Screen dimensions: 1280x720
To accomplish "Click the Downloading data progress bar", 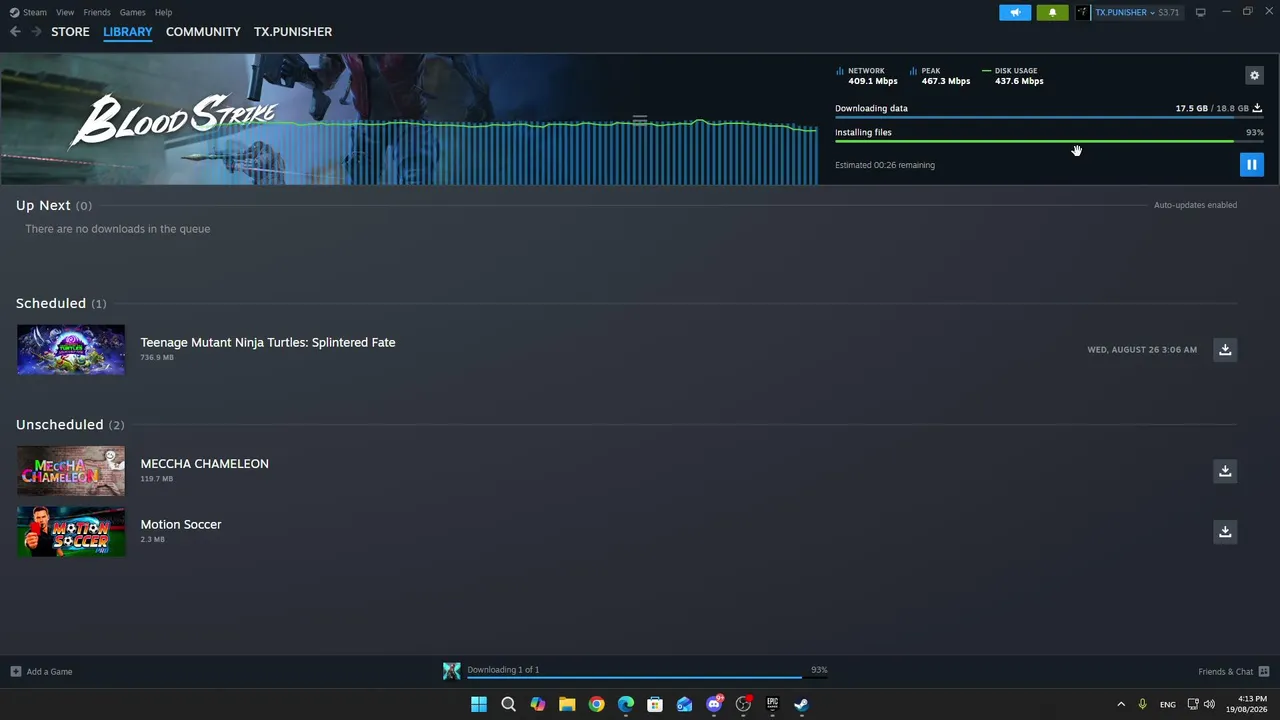I will click(x=1049, y=117).
